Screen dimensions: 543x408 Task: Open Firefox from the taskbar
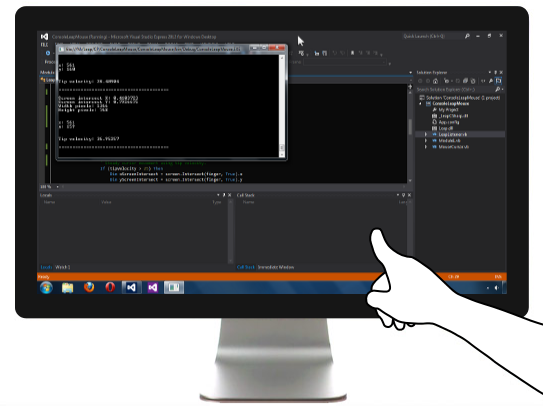point(89,287)
